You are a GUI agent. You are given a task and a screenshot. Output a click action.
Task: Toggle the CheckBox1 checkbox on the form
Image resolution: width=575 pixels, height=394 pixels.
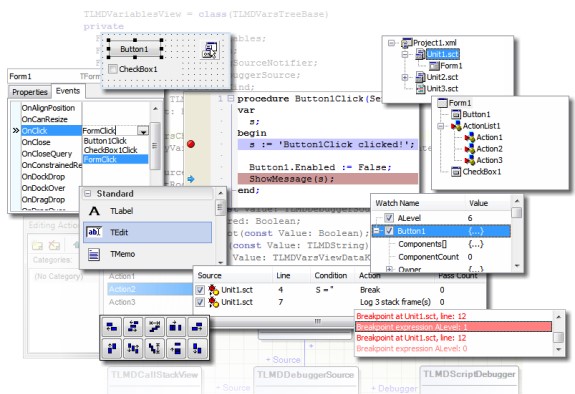[x=113, y=69]
